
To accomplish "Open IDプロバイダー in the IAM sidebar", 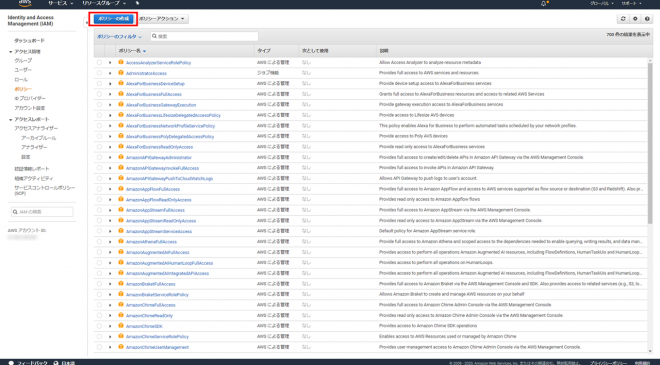I will pyautogui.click(x=30, y=99).
